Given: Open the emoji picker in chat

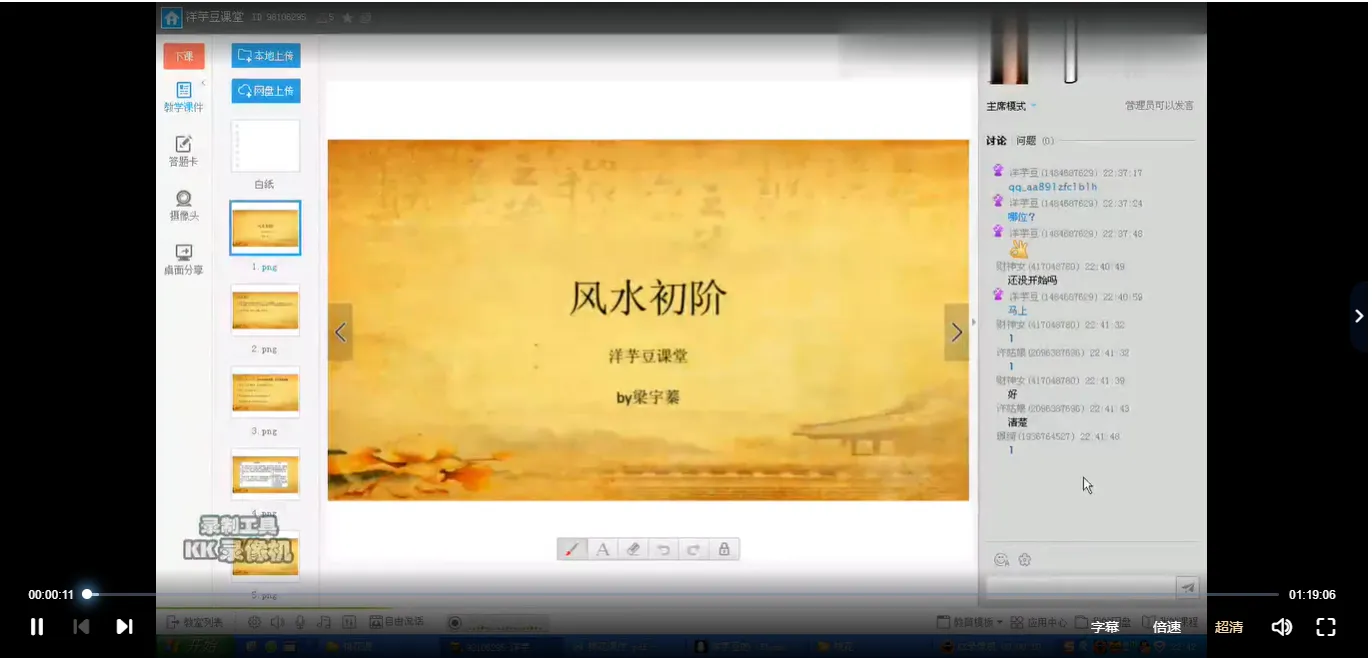Looking at the screenshot, I should pyautogui.click(x=1000, y=560).
